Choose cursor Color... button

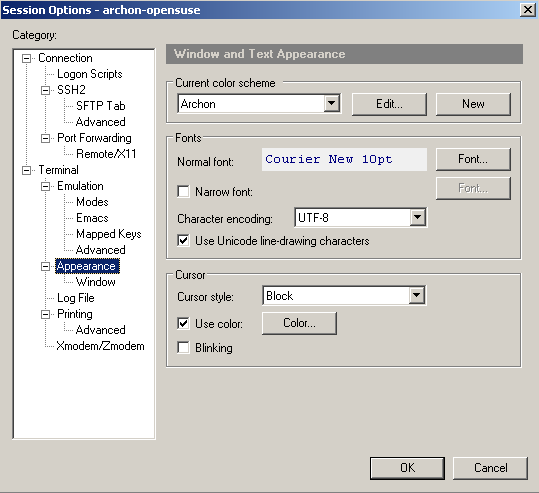point(299,323)
